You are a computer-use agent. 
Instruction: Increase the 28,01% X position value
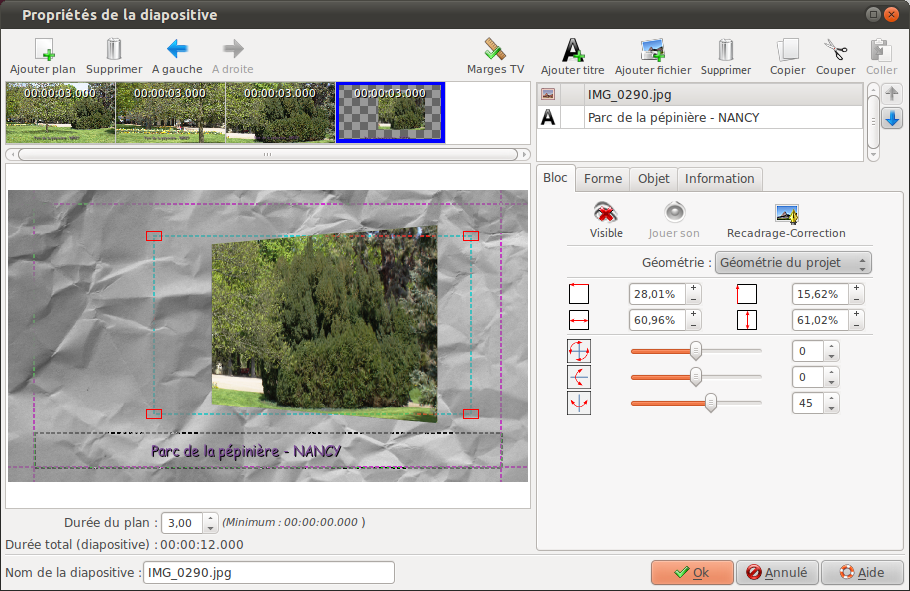click(694, 289)
